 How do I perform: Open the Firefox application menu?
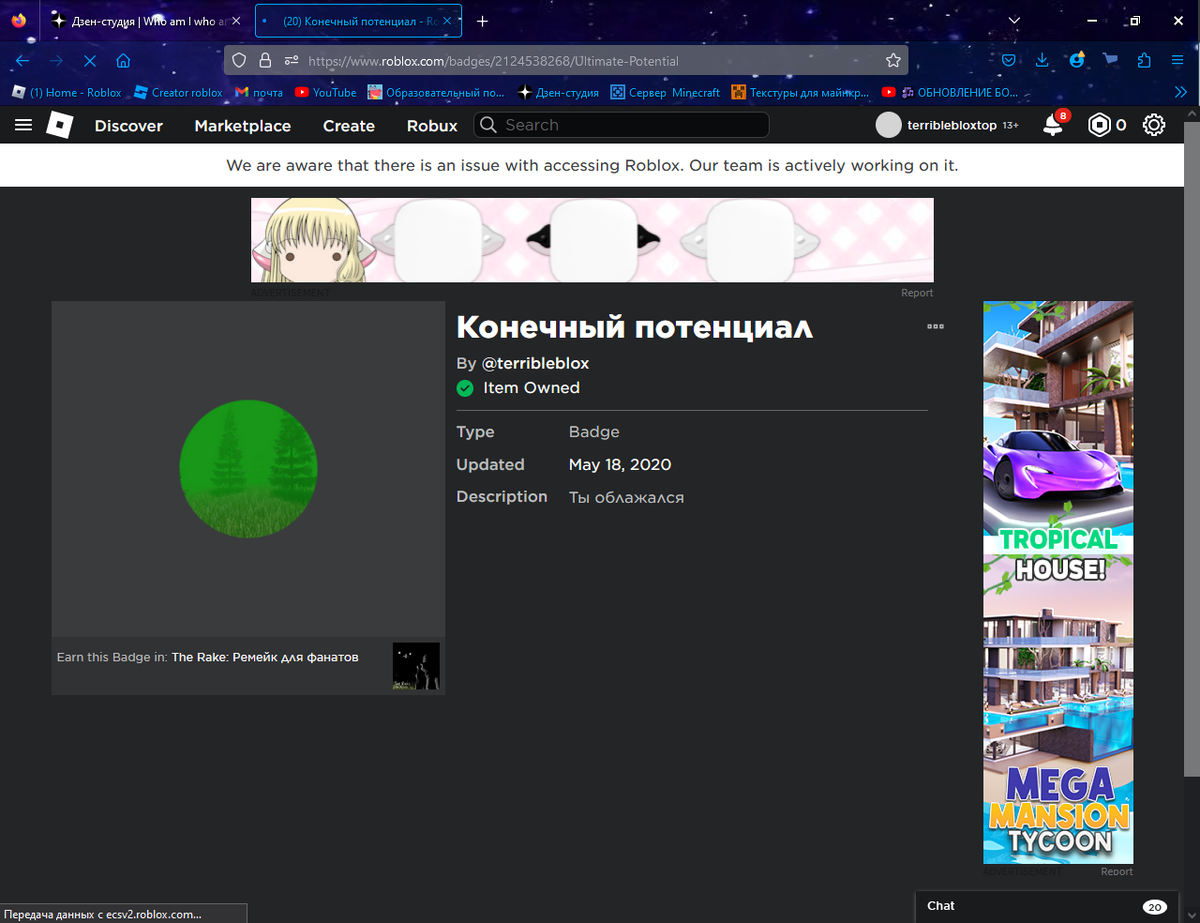(x=1177, y=61)
